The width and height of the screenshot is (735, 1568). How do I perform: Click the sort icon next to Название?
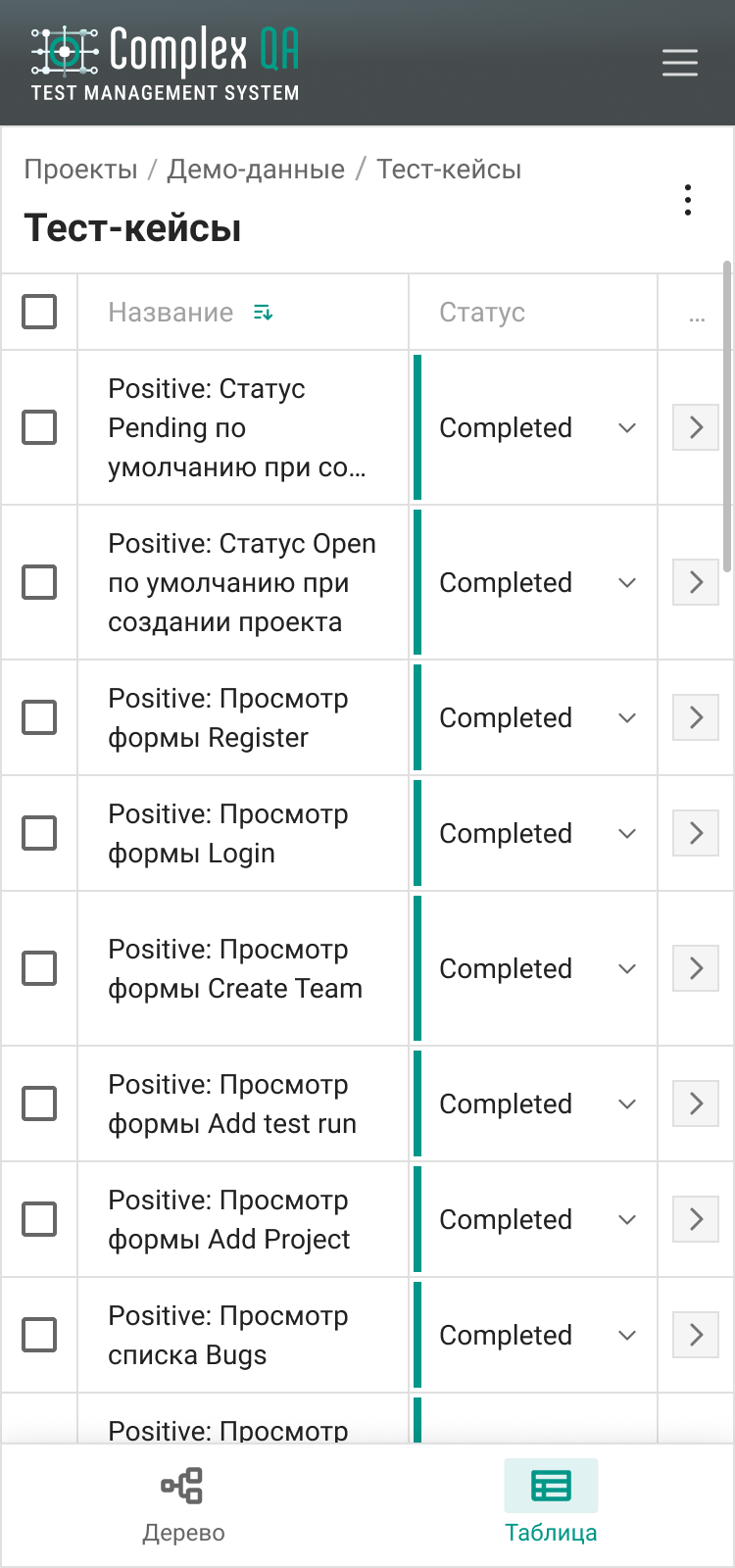point(263,313)
